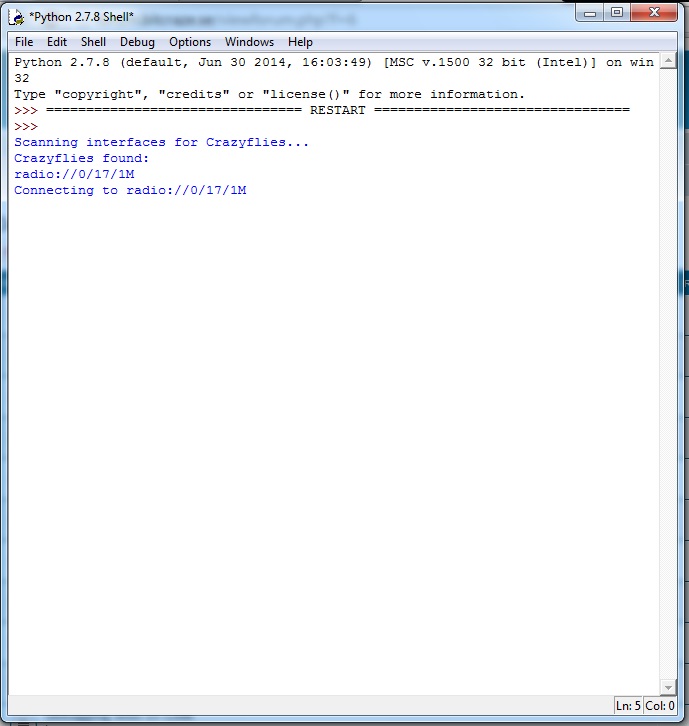Open the Help menu
Viewport: 689px width, 726px height.
tap(300, 42)
